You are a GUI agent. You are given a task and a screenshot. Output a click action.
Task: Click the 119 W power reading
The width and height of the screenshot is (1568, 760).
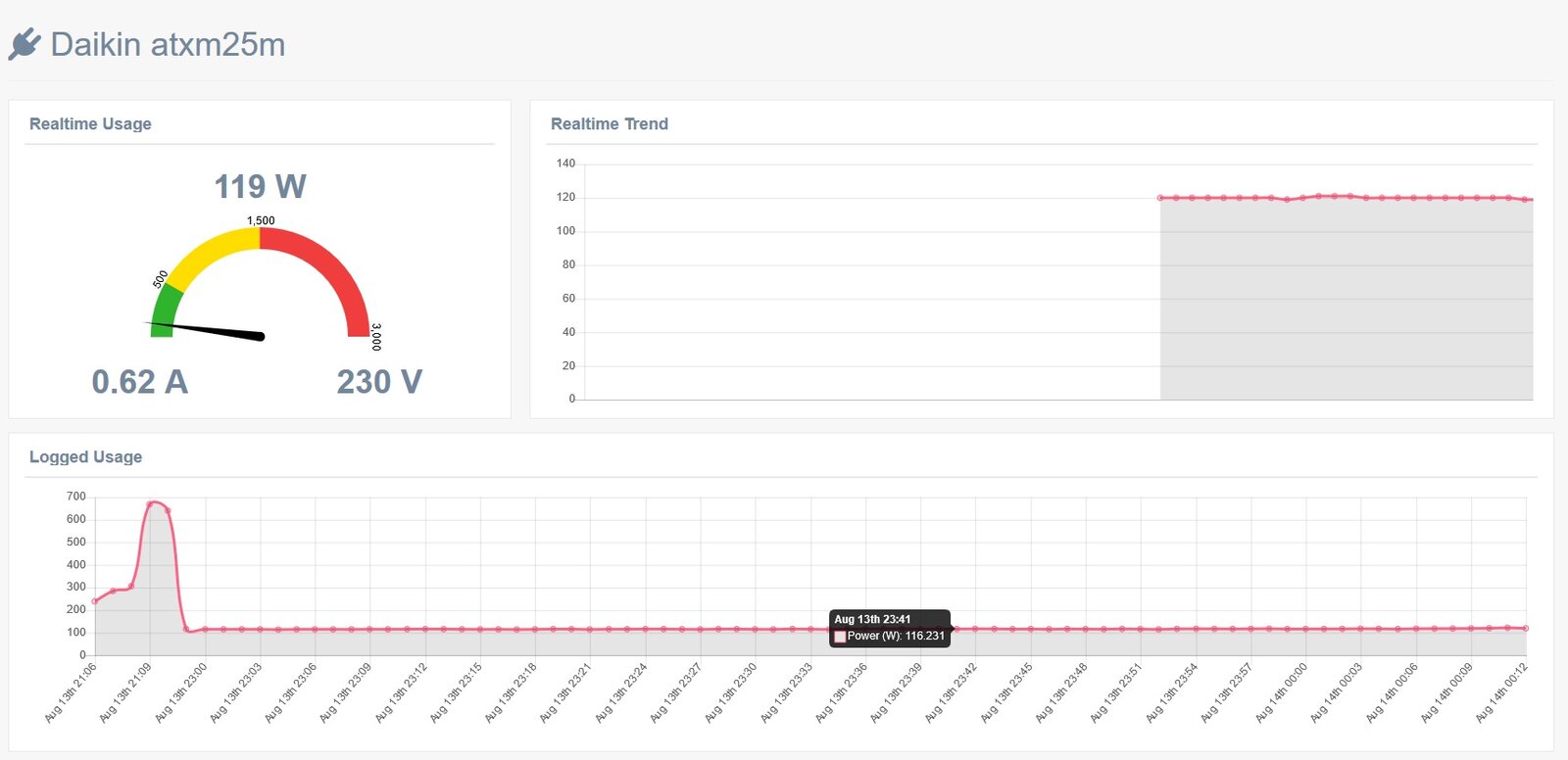(x=260, y=186)
